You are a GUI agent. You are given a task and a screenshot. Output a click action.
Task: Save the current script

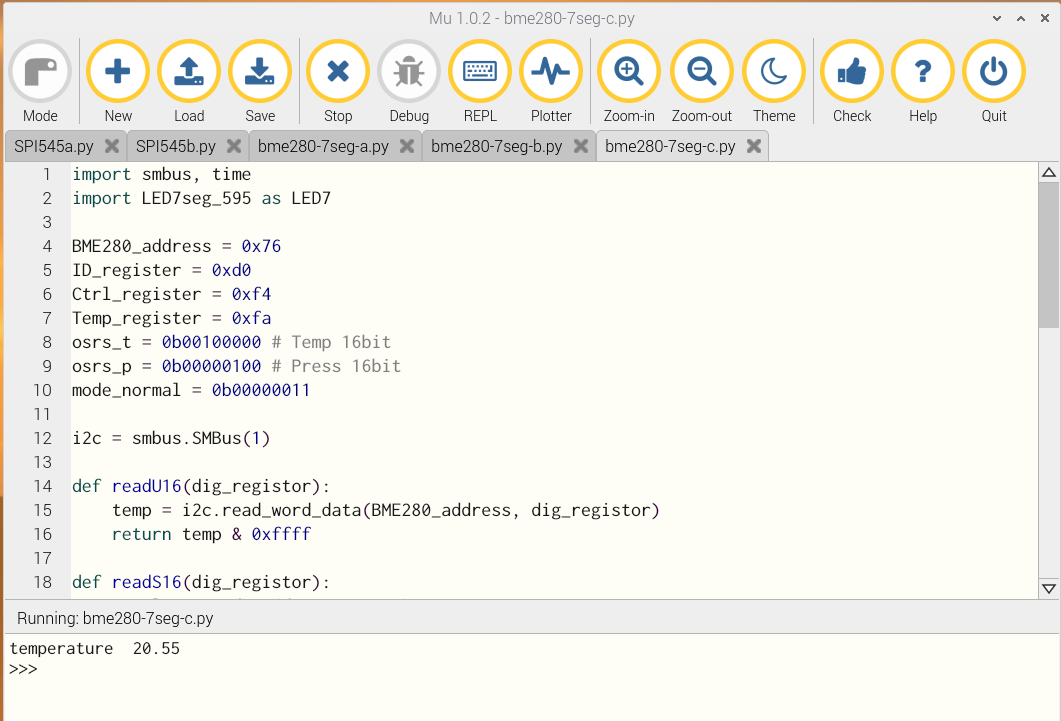pos(260,72)
